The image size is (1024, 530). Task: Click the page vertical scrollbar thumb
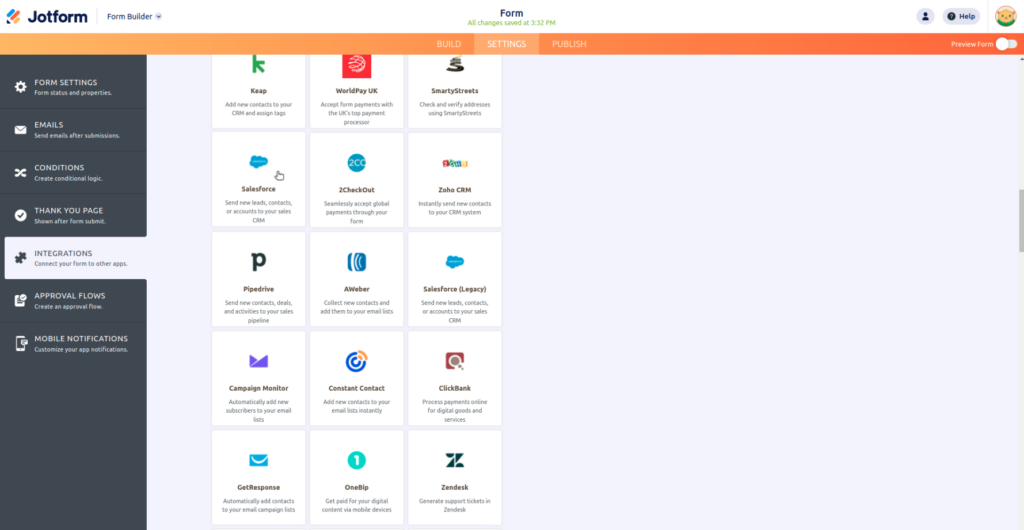coord(1021,221)
